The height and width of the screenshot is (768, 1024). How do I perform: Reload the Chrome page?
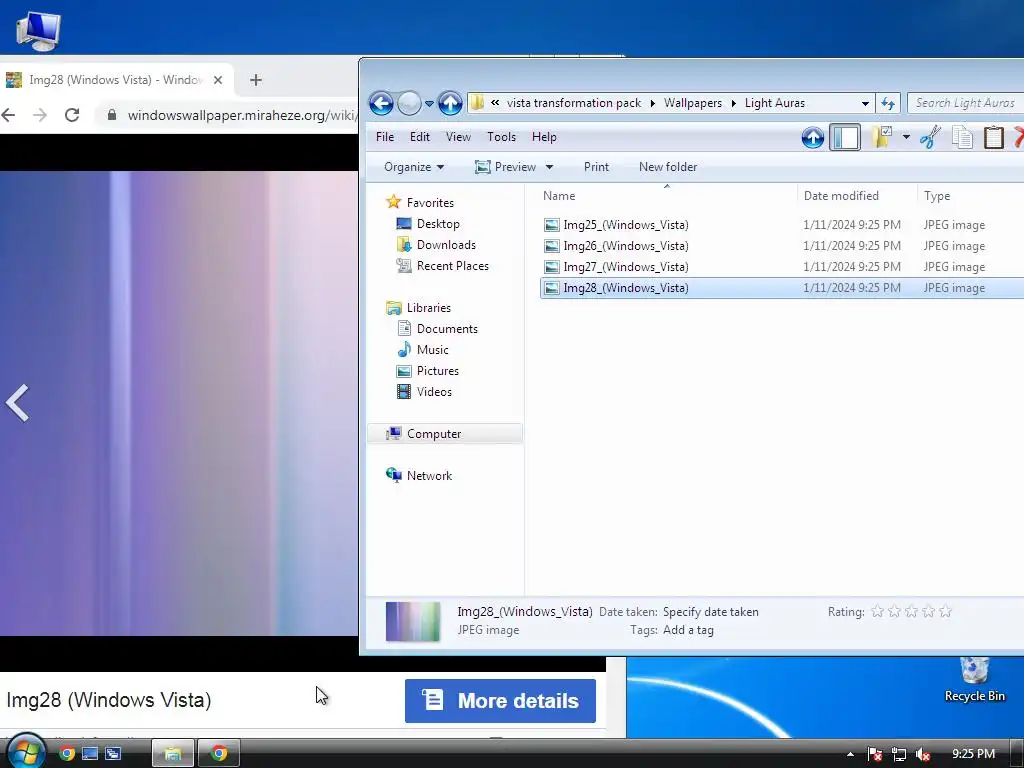[x=72, y=115]
